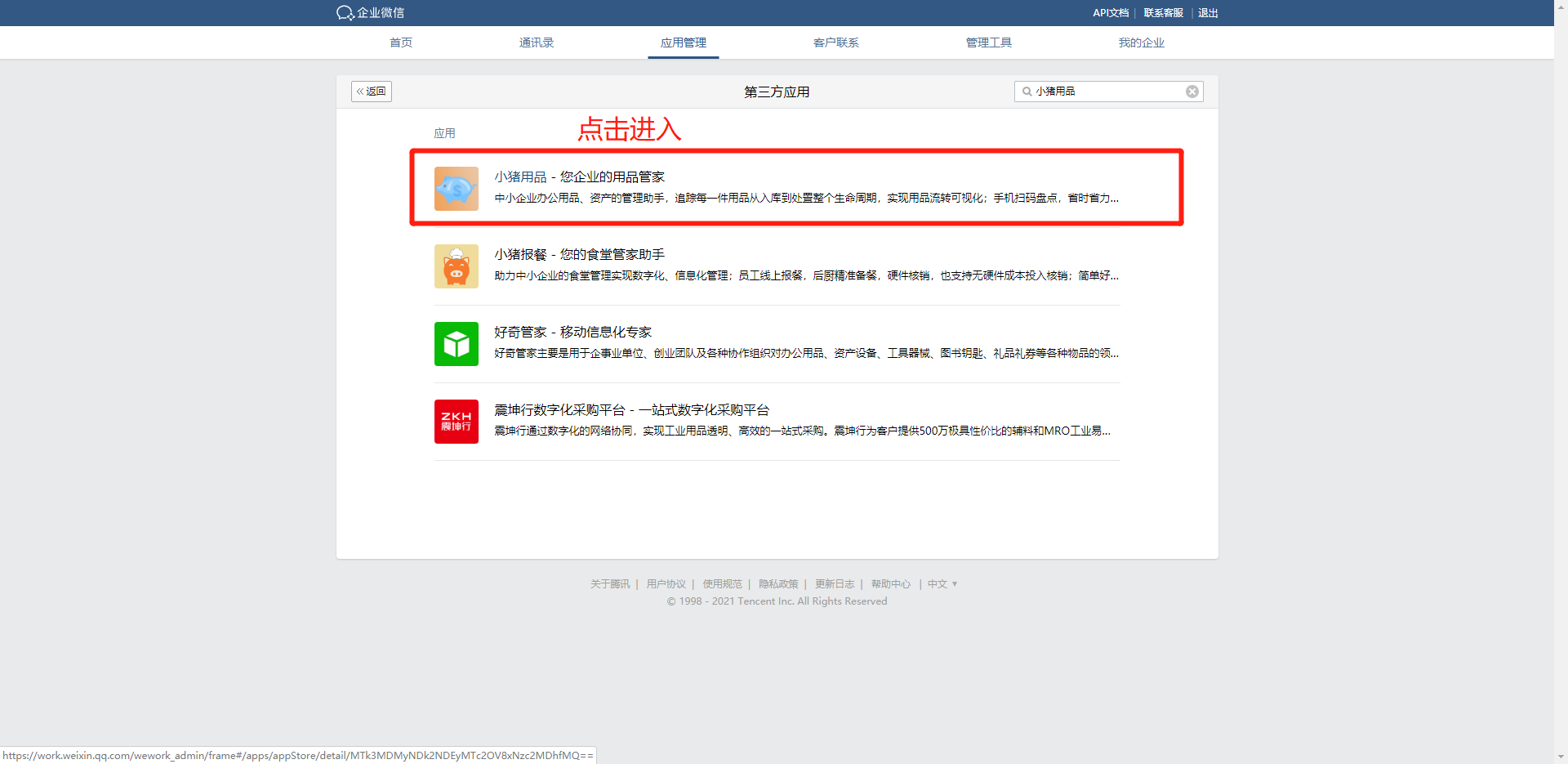
Task: Select the 应用管理 tab
Action: [684, 42]
